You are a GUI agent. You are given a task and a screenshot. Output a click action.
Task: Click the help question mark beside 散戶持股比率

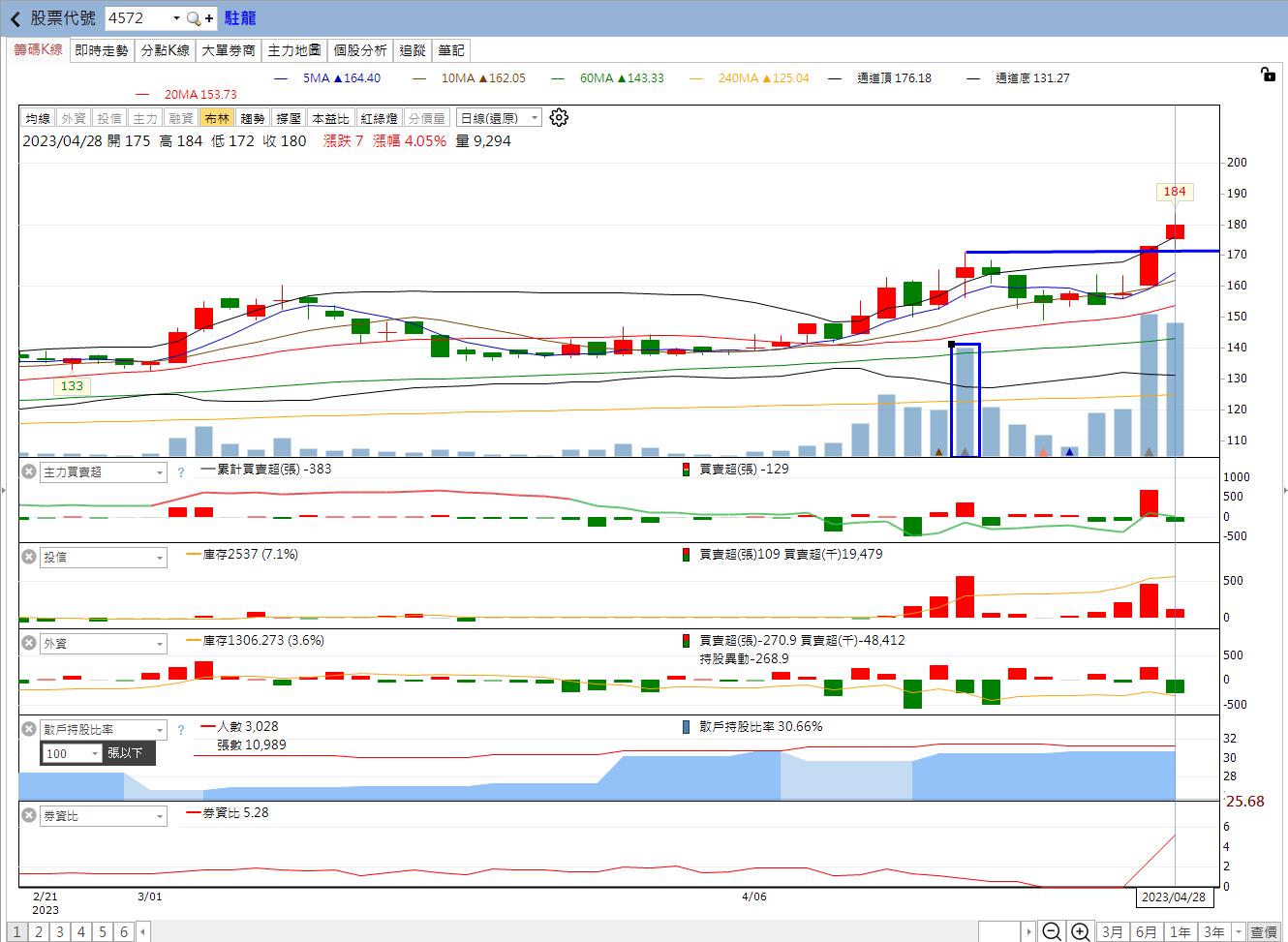[x=180, y=730]
